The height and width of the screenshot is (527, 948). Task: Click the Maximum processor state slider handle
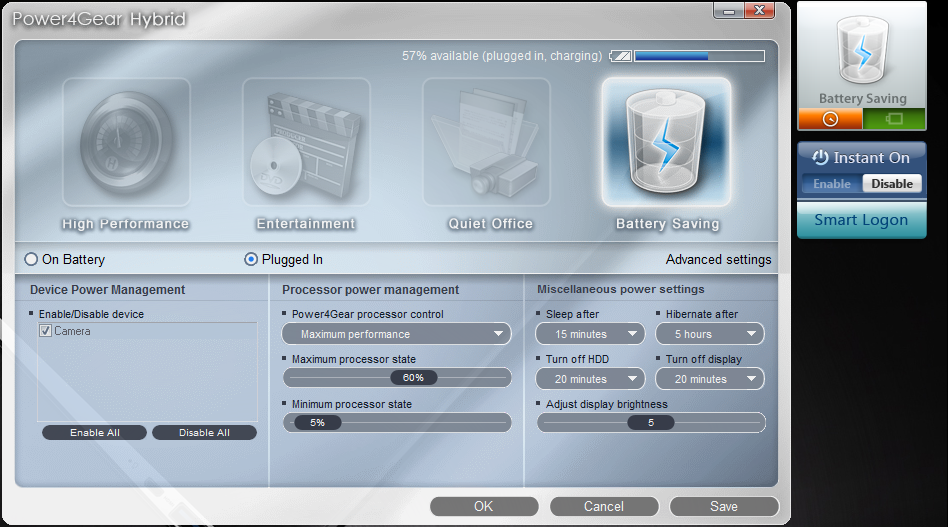(413, 378)
